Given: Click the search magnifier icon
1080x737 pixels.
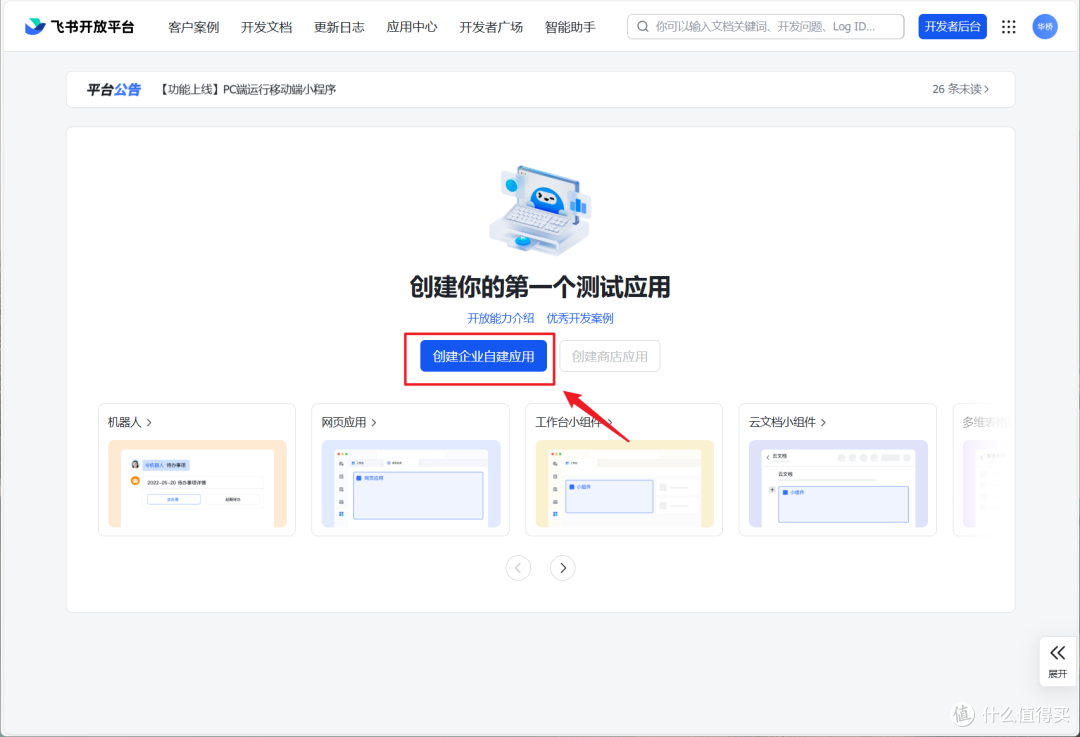Looking at the screenshot, I should click(643, 27).
